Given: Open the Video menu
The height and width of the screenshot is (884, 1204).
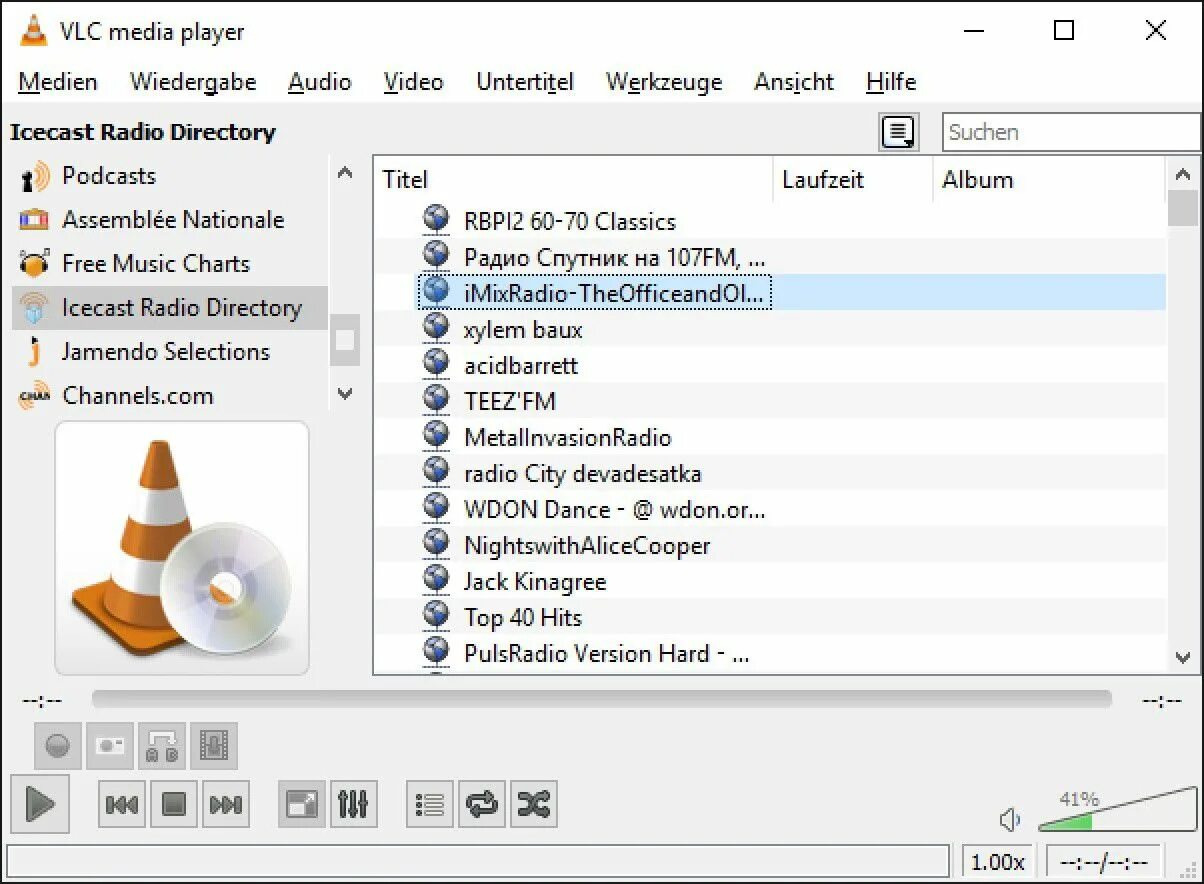Looking at the screenshot, I should (x=413, y=82).
